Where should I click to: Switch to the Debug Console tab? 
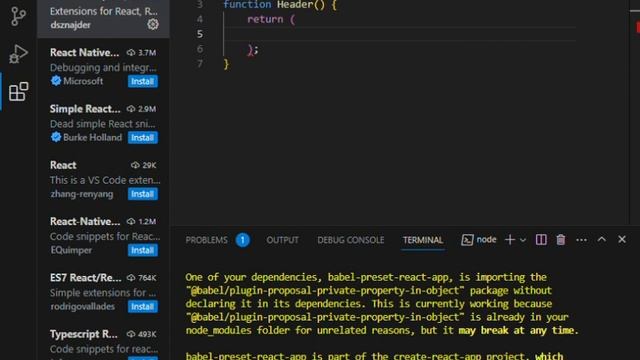[x=351, y=240]
